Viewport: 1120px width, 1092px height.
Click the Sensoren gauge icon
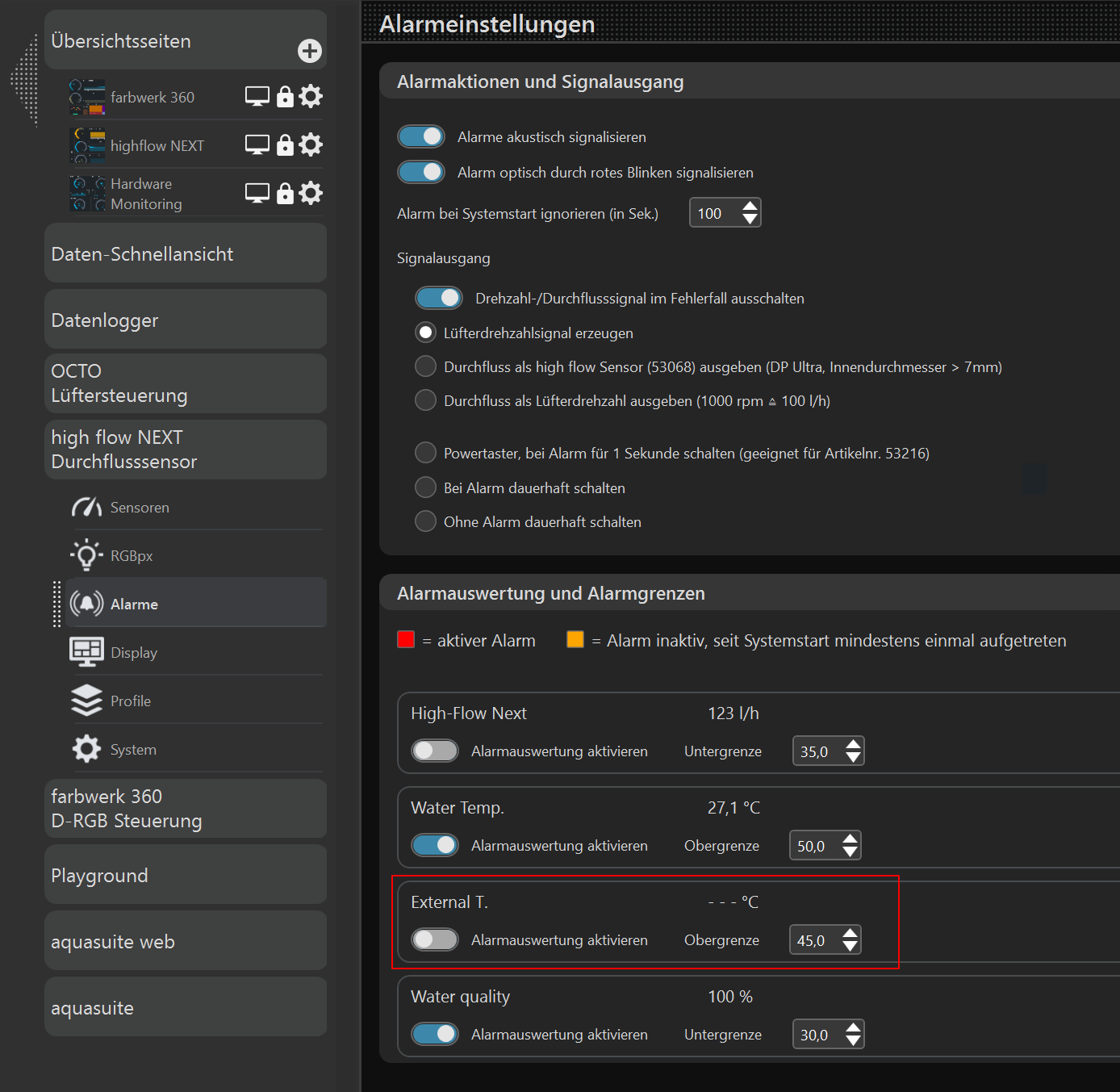(86, 507)
